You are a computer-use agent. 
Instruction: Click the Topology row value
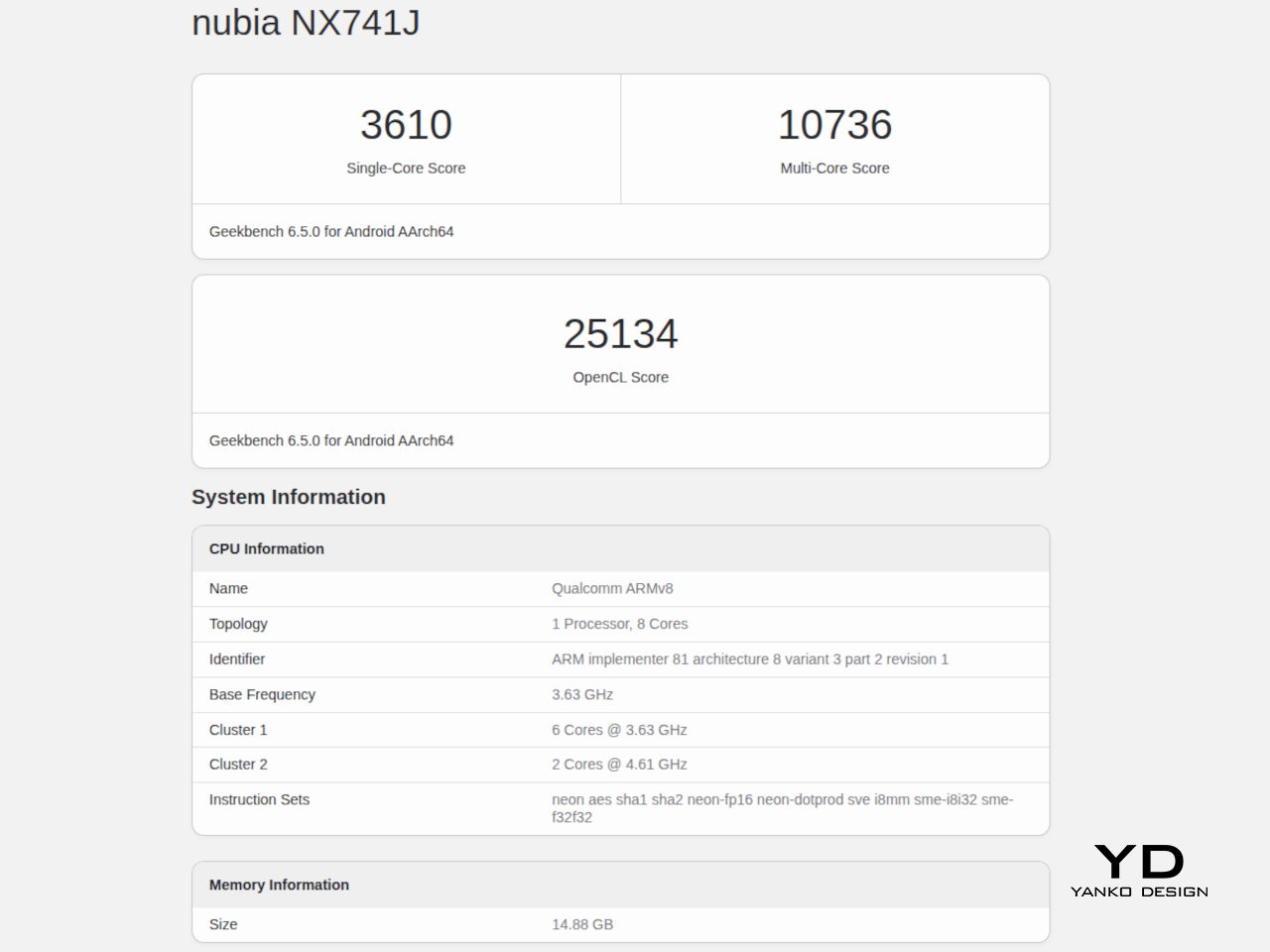point(619,624)
